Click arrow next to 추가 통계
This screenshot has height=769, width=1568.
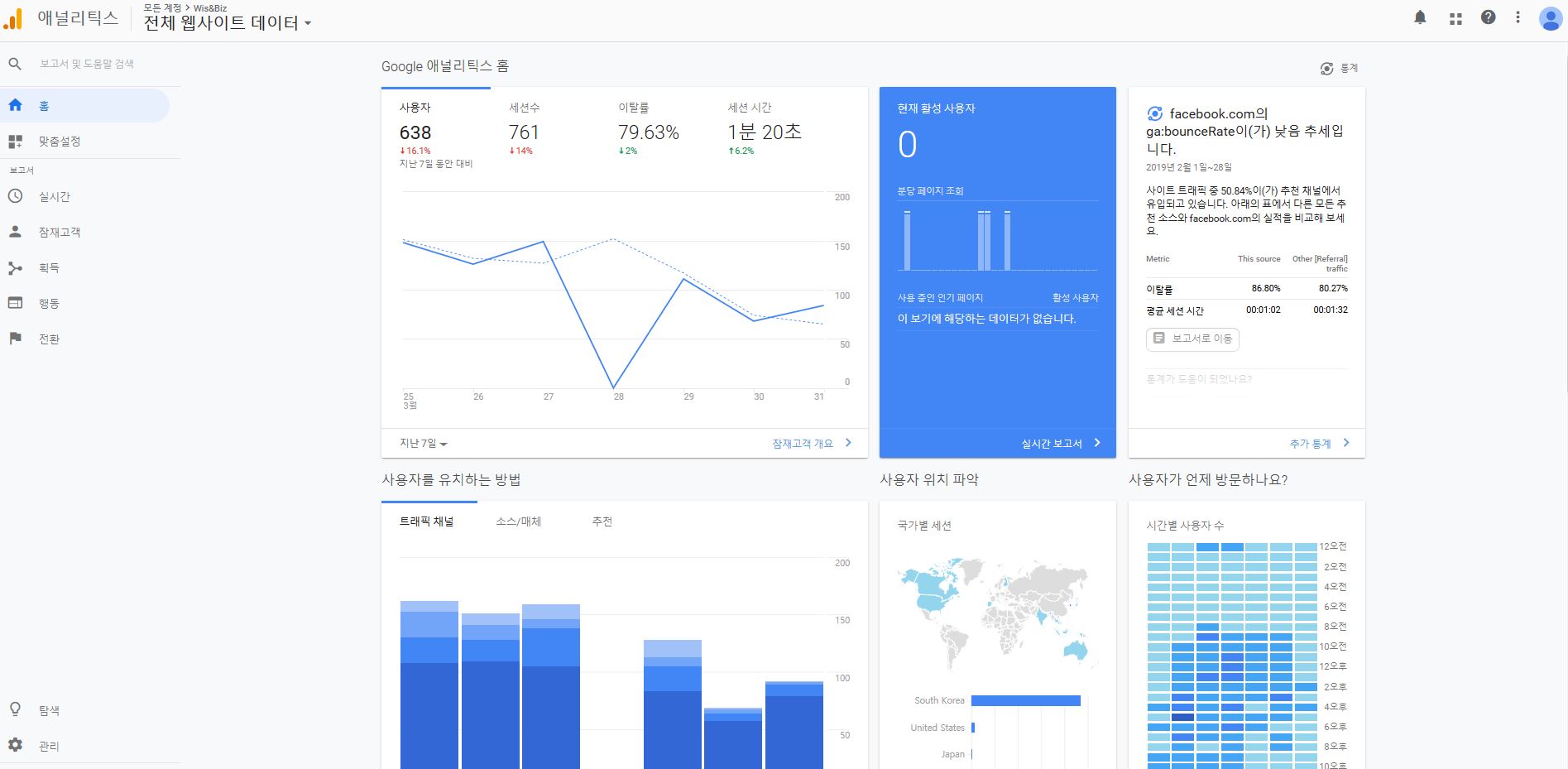(1346, 443)
